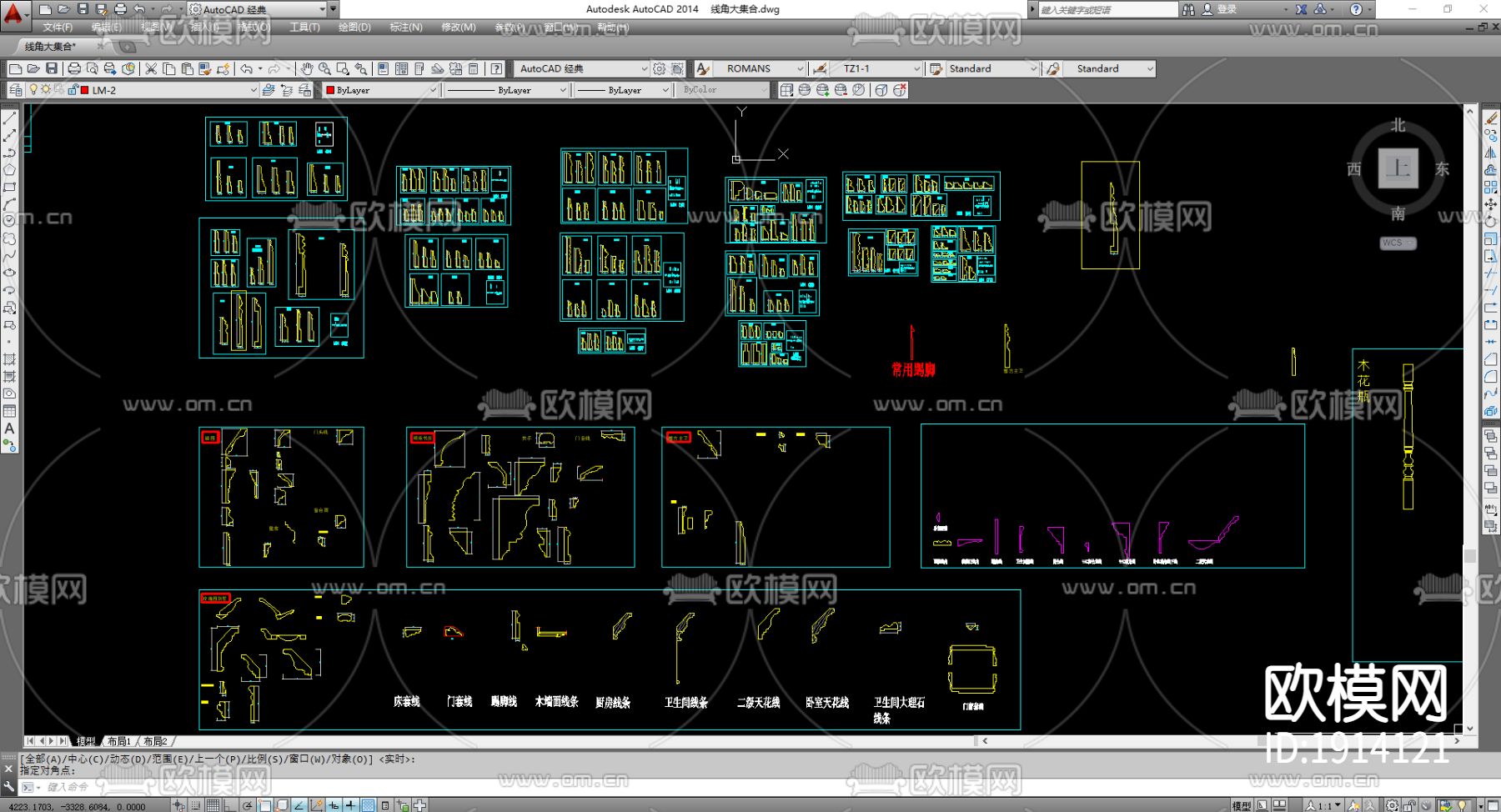Image resolution: width=1501 pixels, height=812 pixels.
Task: Open the ROMANS text style dropdown
Action: [x=800, y=69]
